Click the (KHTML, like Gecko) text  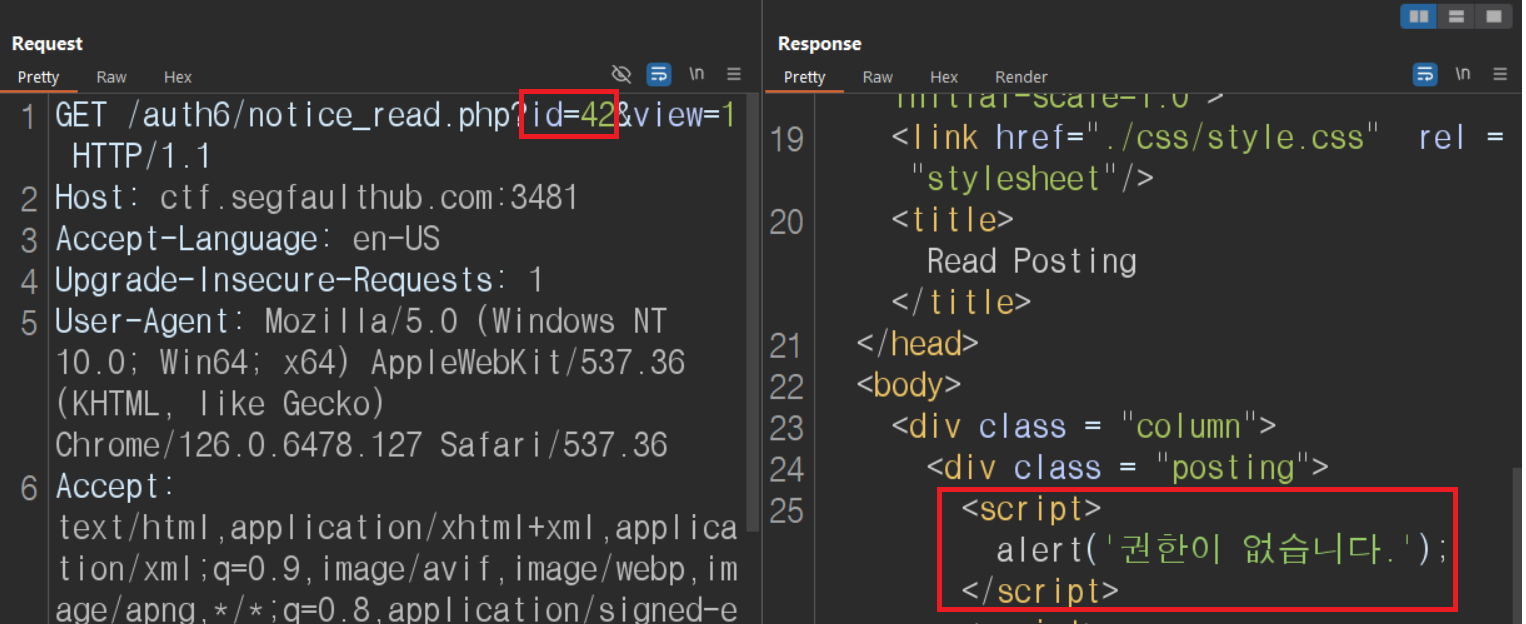(221, 403)
